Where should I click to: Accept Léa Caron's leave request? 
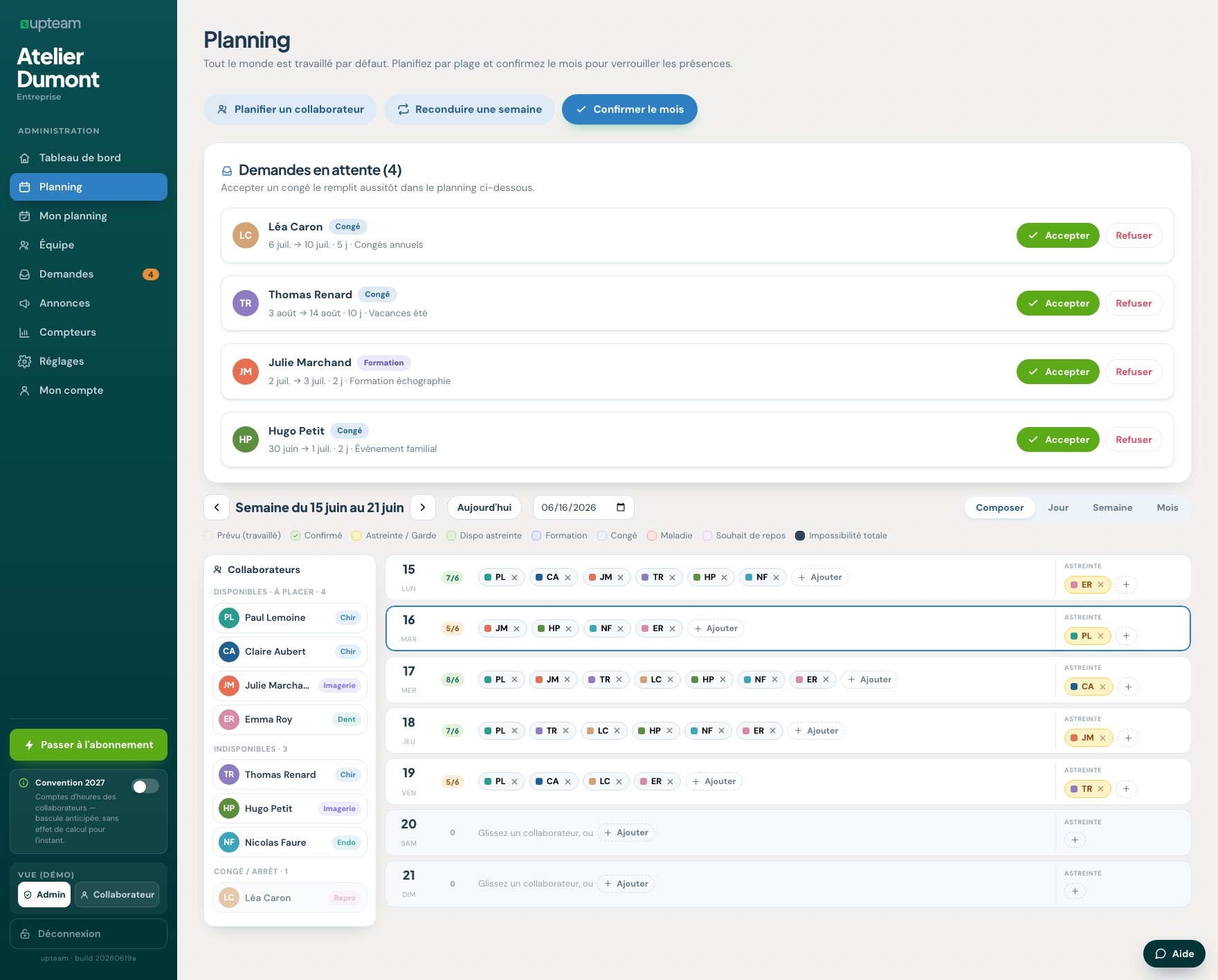pyautogui.click(x=1057, y=235)
